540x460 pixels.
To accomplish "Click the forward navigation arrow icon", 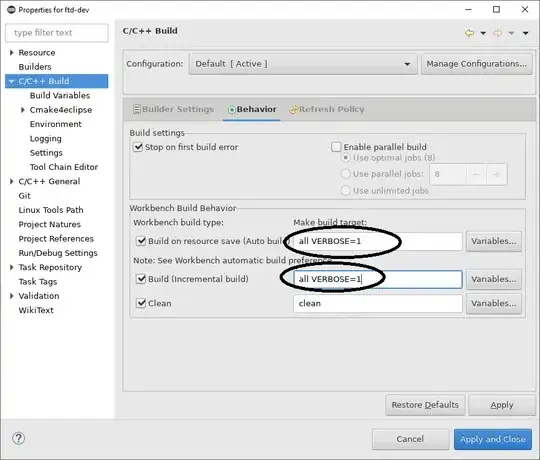I will [497, 33].
